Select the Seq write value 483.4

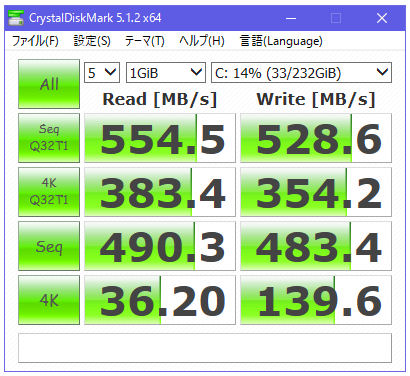(x=316, y=246)
